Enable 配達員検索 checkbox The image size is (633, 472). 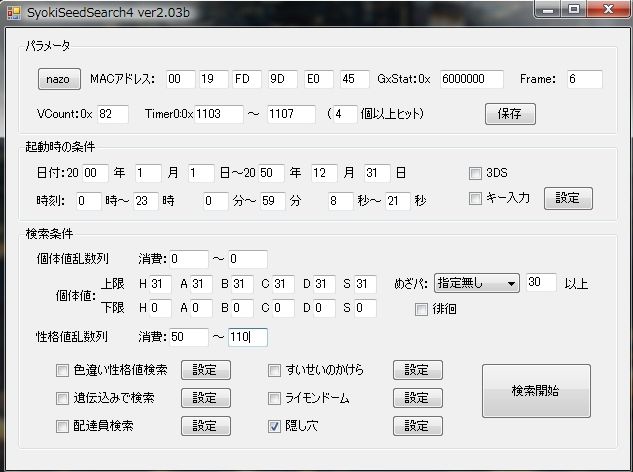click(62, 426)
